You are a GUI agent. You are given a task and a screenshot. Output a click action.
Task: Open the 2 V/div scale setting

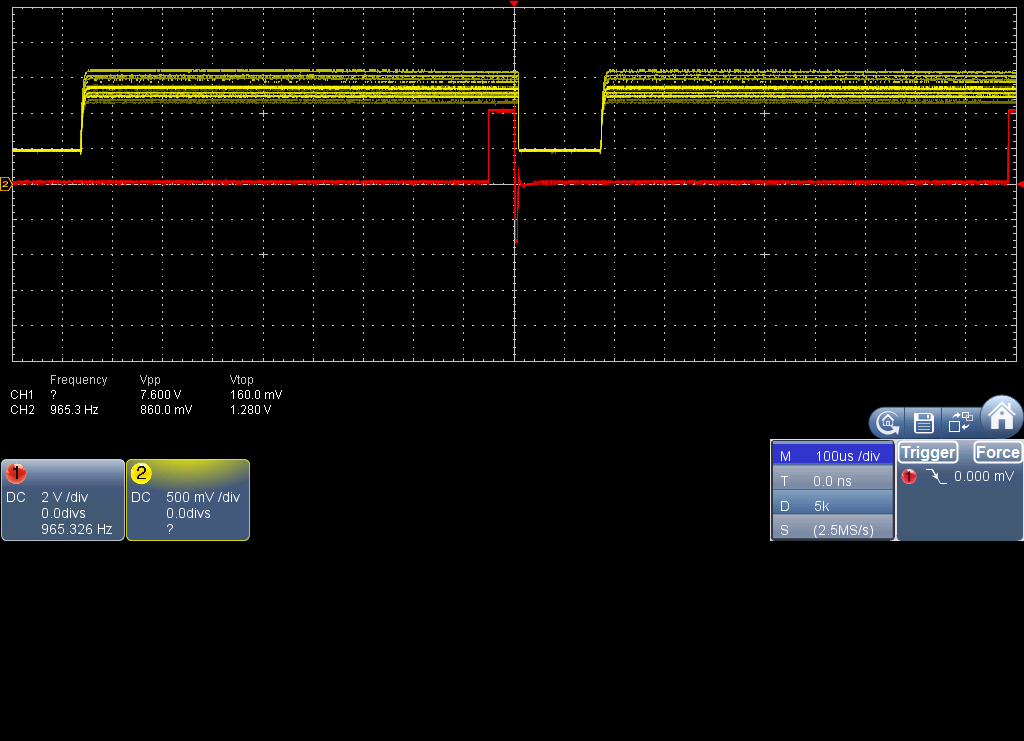pos(65,497)
